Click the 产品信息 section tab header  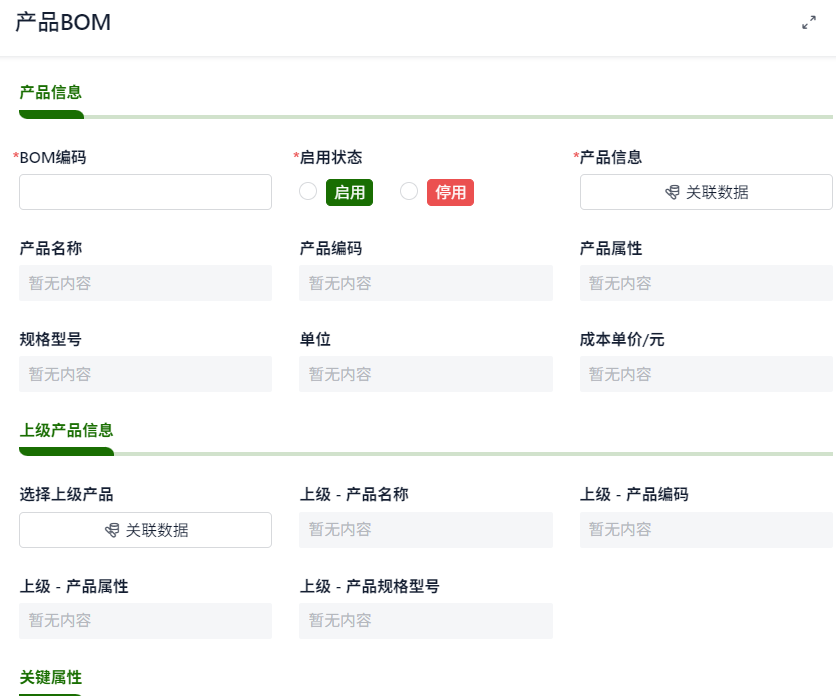tap(51, 92)
